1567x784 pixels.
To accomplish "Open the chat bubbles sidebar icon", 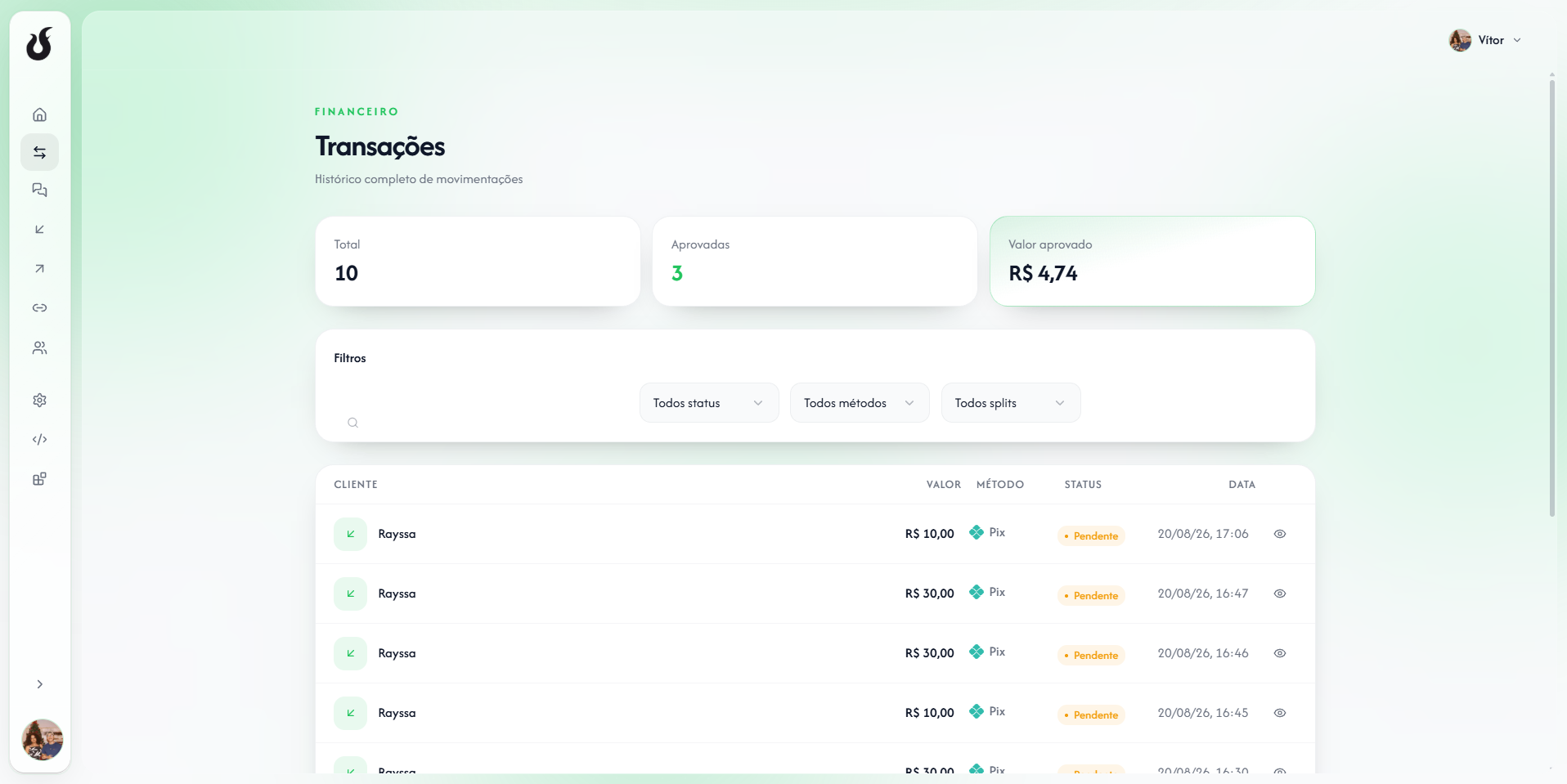I will [39, 190].
